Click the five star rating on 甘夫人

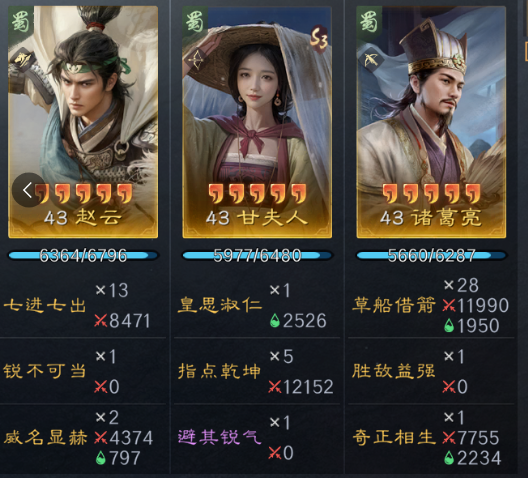coord(257,194)
